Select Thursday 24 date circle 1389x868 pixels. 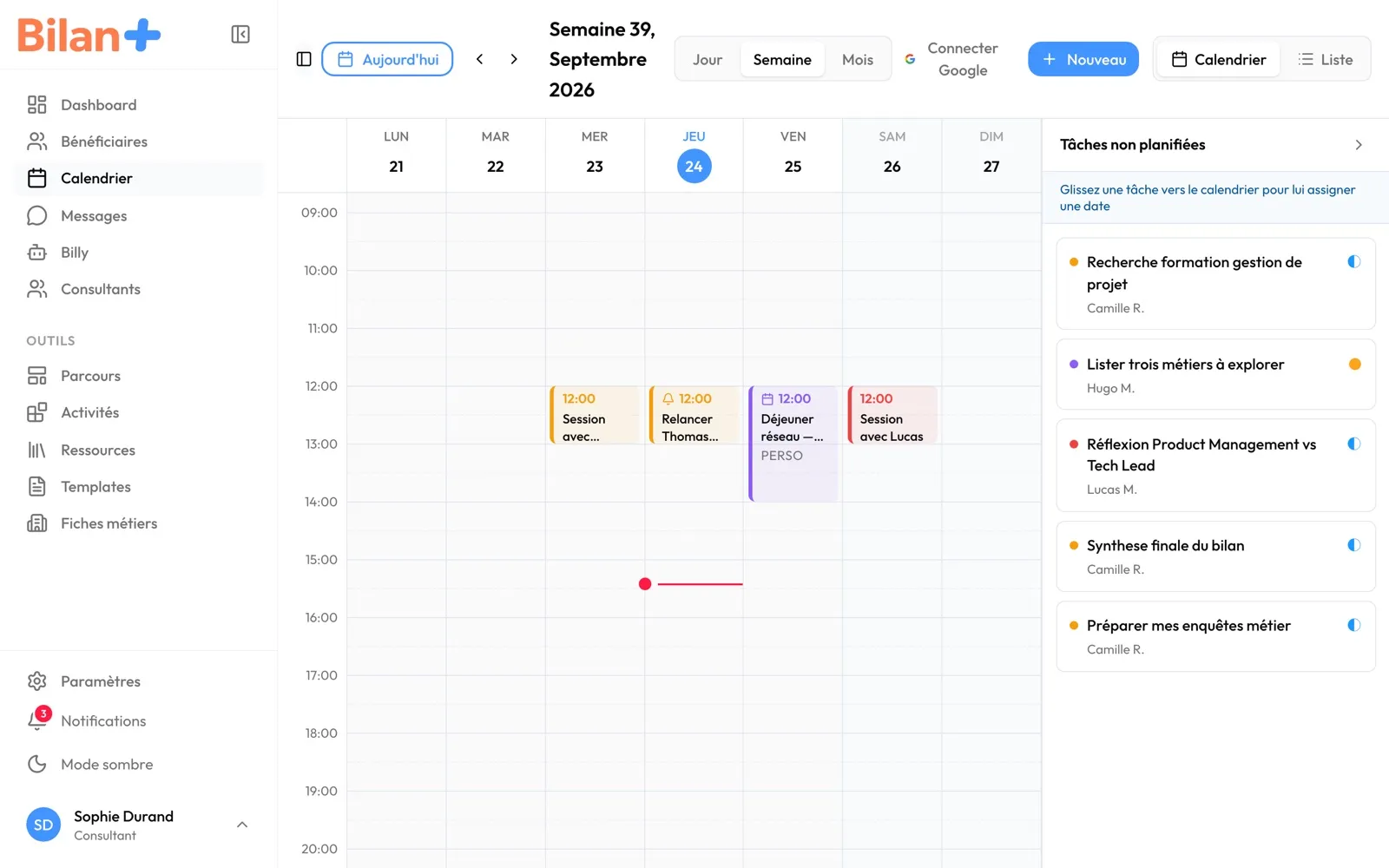(x=694, y=166)
